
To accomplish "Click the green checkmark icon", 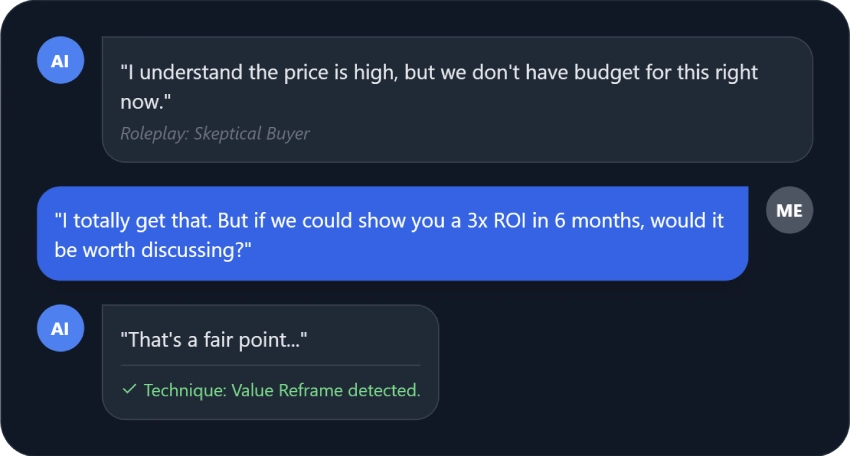I will coord(129,390).
